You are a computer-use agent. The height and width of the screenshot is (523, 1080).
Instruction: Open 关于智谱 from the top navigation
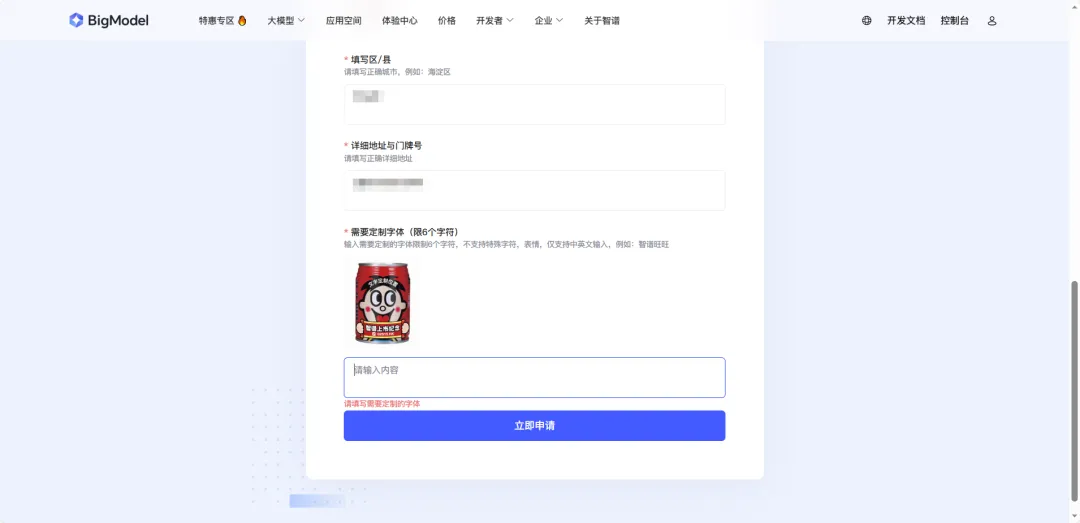click(x=602, y=21)
